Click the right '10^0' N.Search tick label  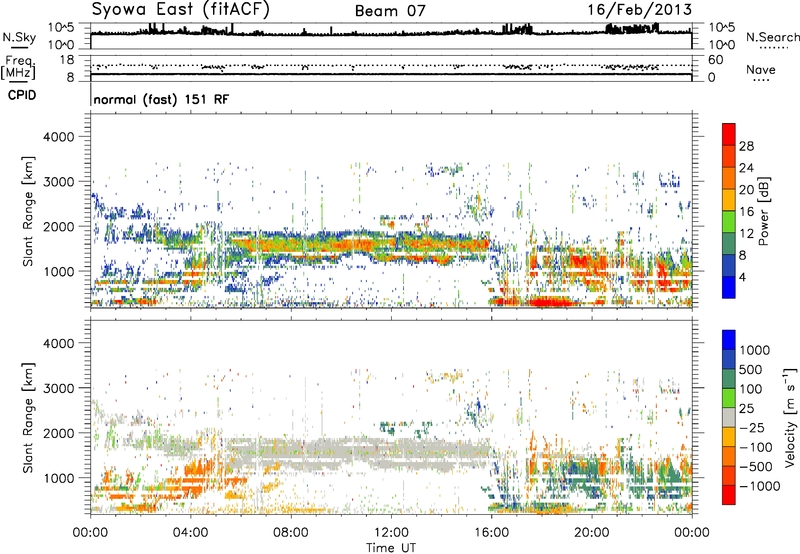click(722, 45)
